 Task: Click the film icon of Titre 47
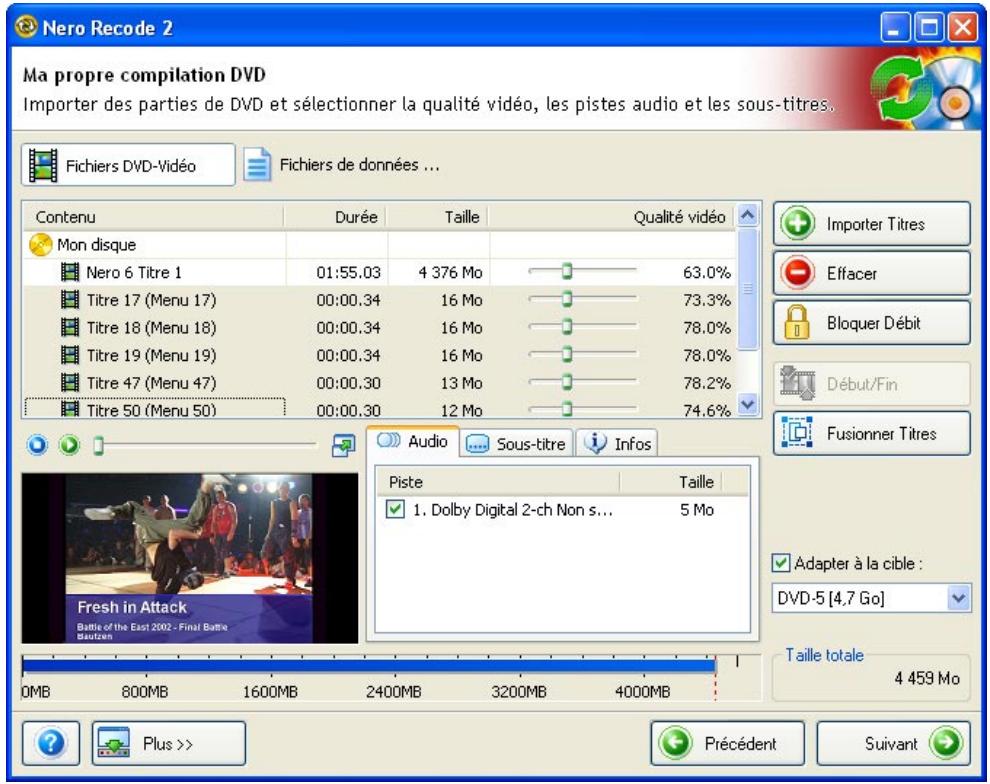69,383
